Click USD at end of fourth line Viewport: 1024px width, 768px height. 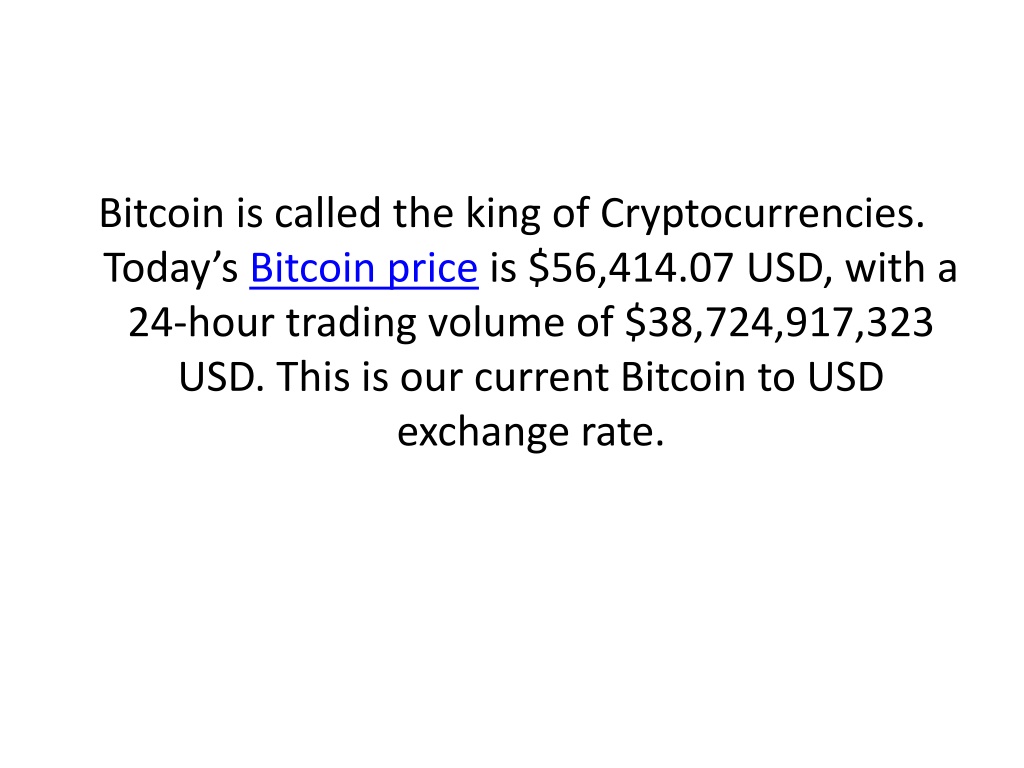[x=846, y=377]
